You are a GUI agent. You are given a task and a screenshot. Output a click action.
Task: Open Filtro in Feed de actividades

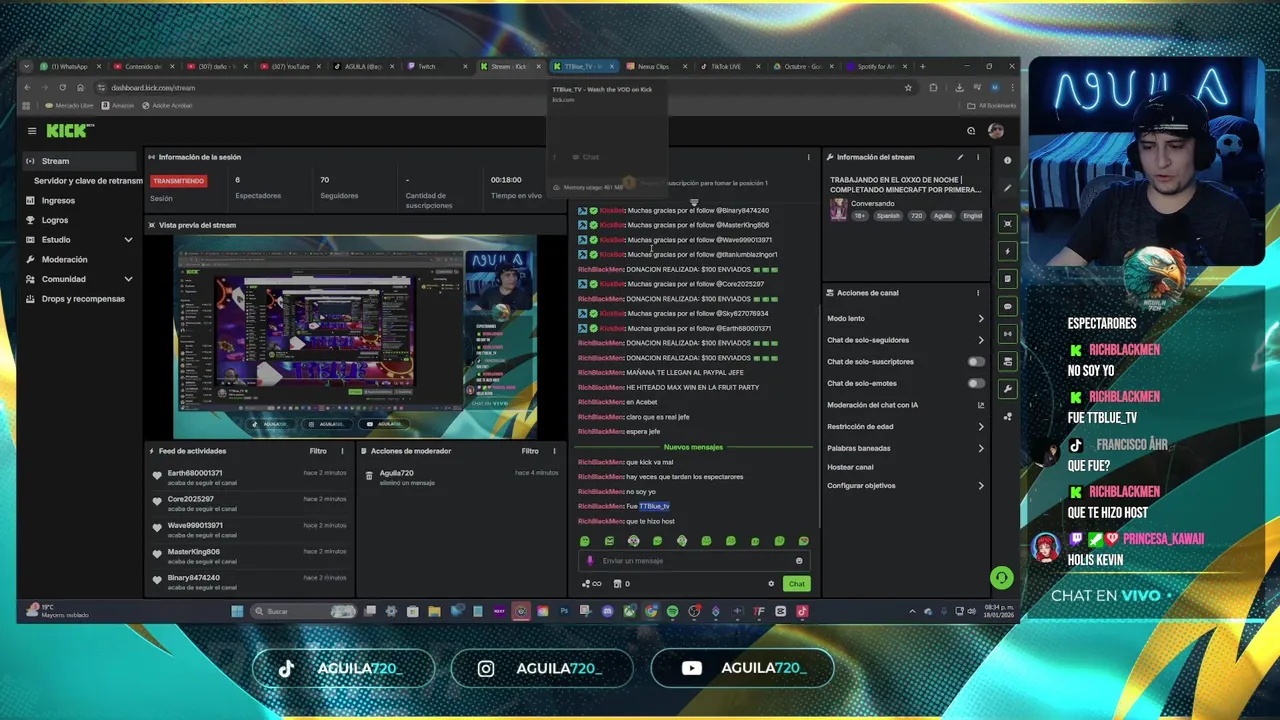[318, 451]
